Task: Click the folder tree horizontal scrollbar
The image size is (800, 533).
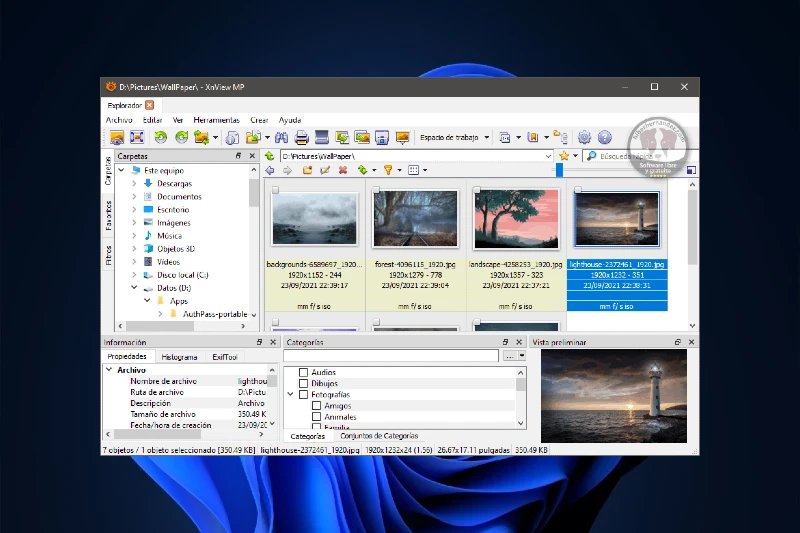Action: pyautogui.click(x=159, y=326)
